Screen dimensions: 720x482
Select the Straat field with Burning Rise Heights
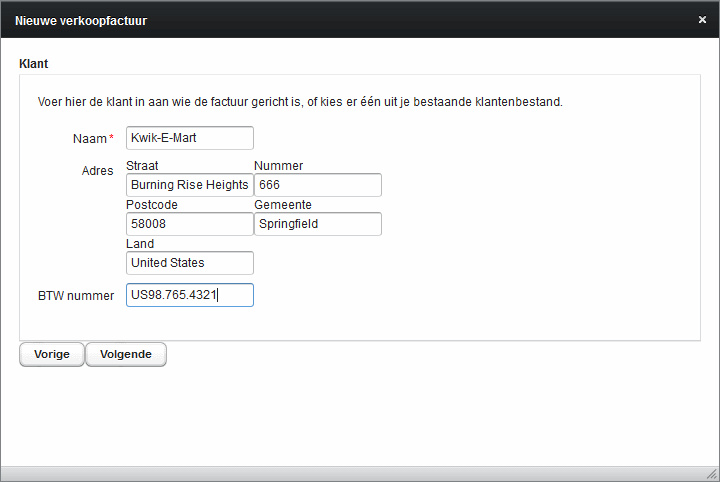[x=190, y=185]
